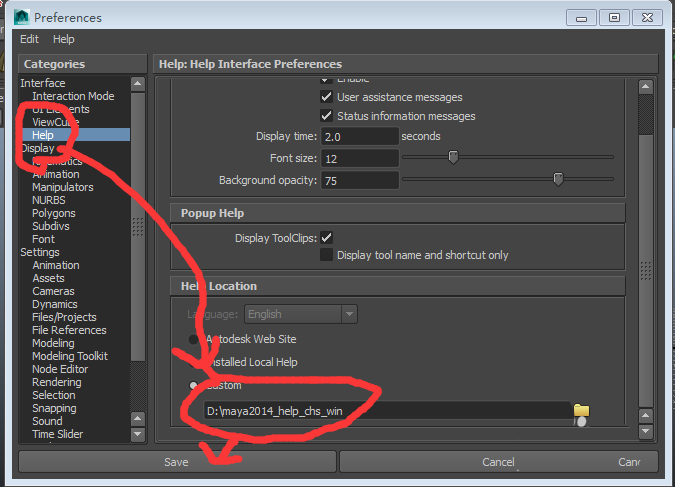
Task: Click the categories list bottom scroll down arrow
Action: [x=138, y=434]
